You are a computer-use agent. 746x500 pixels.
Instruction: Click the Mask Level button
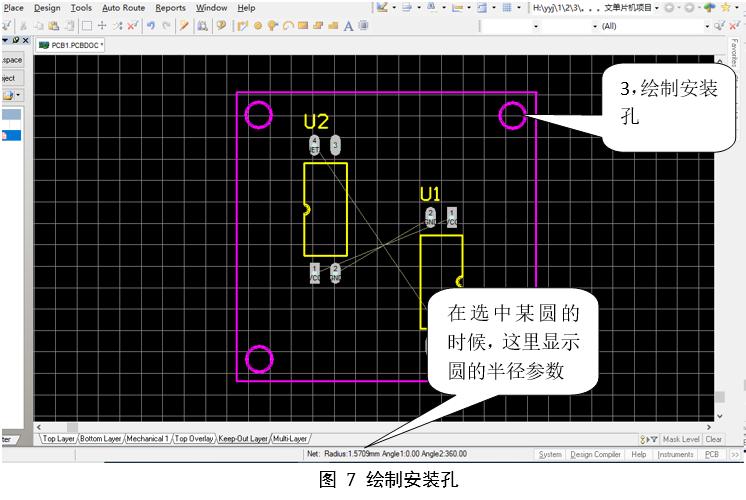pyautogui.click(x=681, y=440)
